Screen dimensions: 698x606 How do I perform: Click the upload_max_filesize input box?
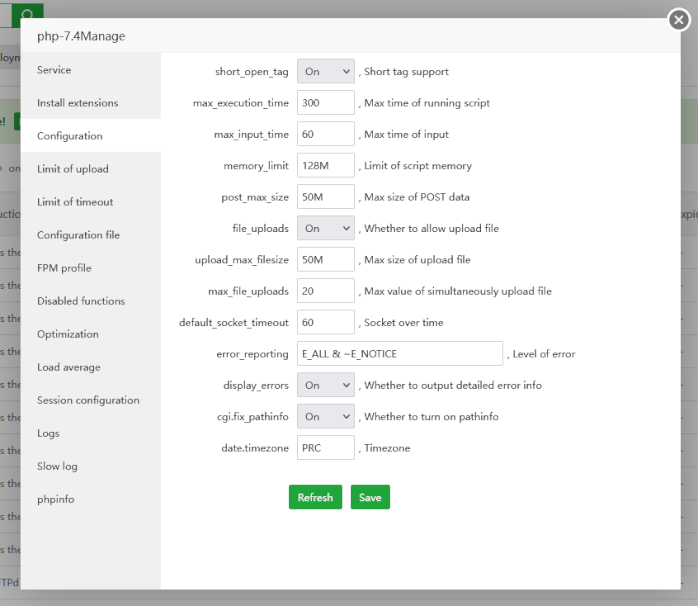click(326, 260)
